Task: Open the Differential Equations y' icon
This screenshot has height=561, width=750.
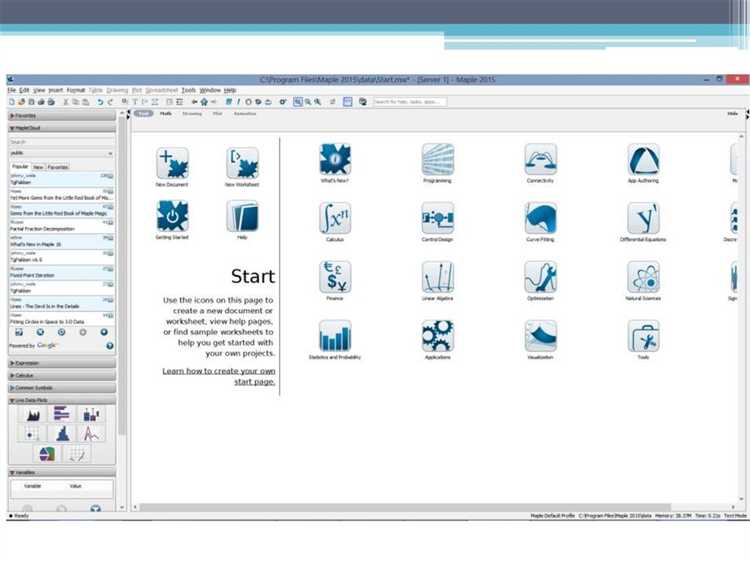Action: tap(643, 218)
